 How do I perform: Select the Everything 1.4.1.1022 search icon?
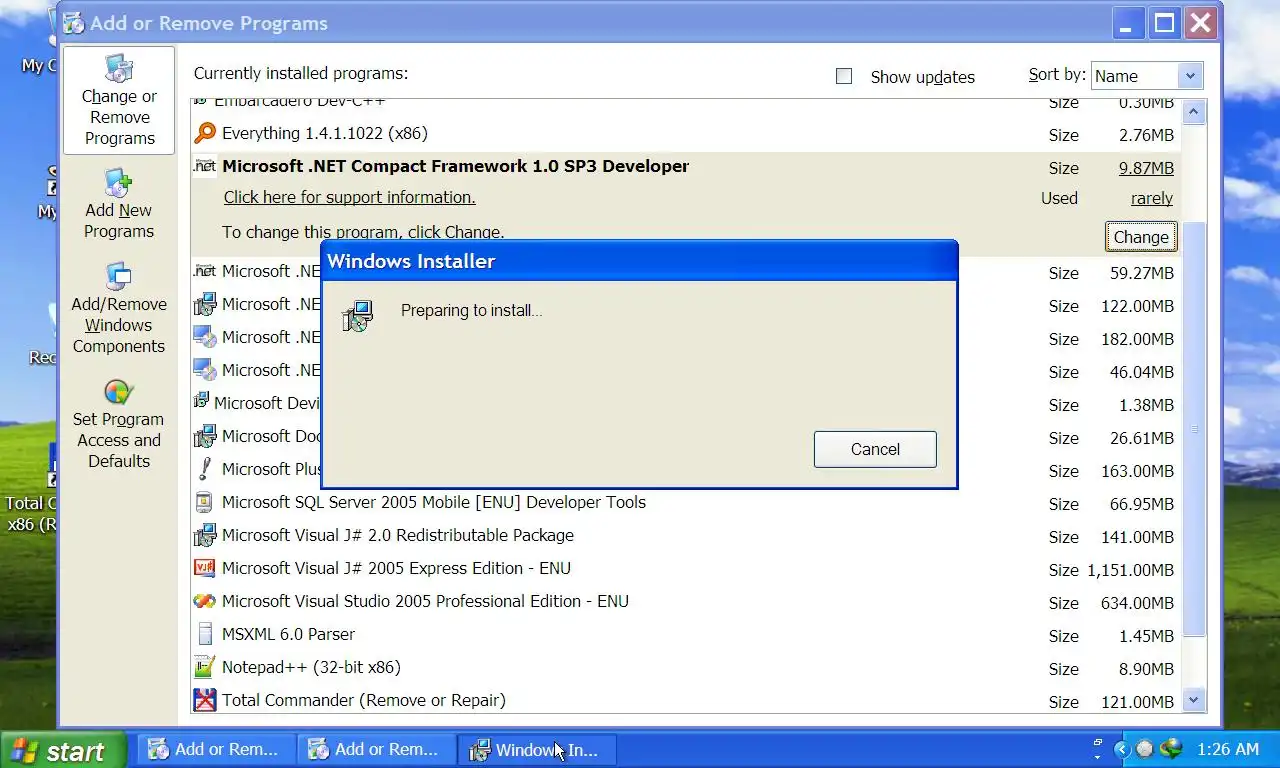pos(204,133)
